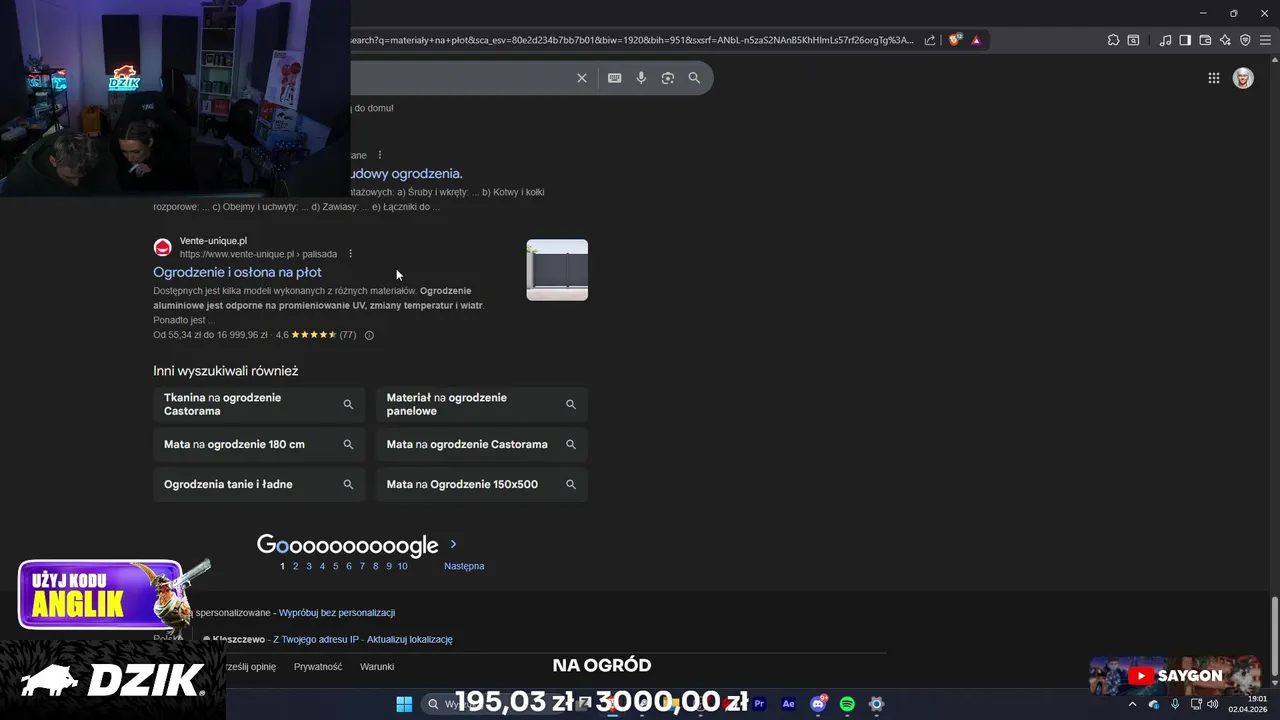The width and height of the screenshot is (1280, 720).
Task: Open the settings gear app on taskbar
Action: [x=876, y=704]
